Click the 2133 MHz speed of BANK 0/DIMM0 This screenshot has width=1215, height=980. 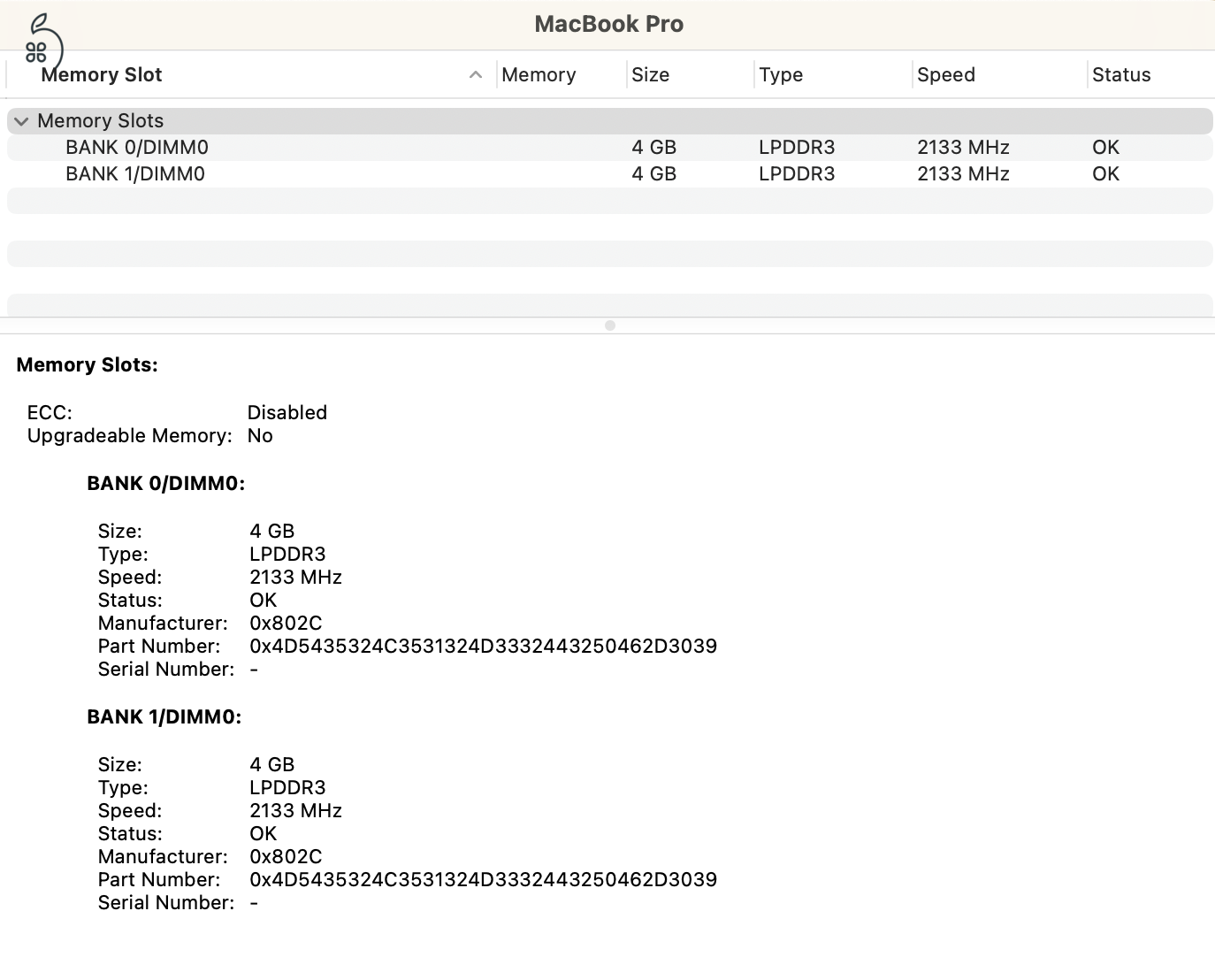[962, 147]
